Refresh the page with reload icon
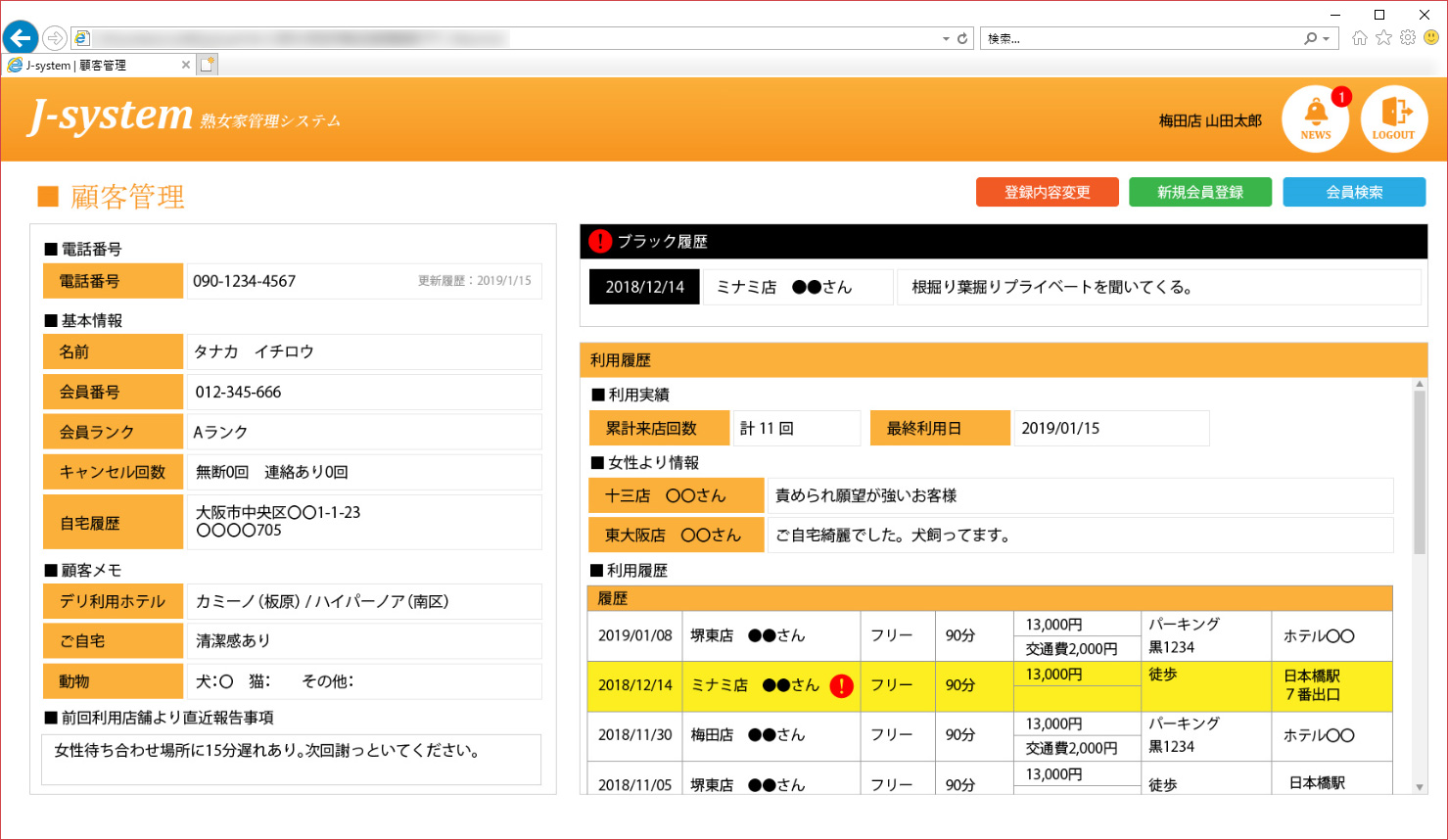 pyautogui.click(x=962, y=38)
